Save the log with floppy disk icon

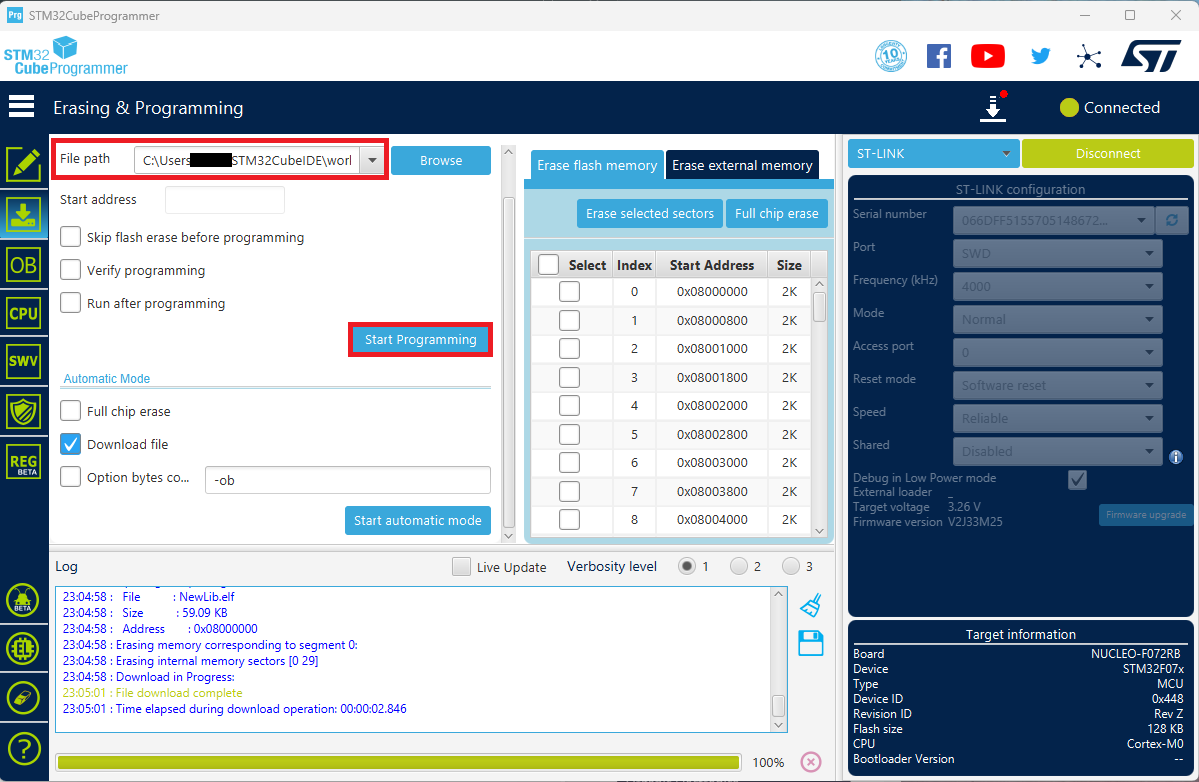click(811, 643)
